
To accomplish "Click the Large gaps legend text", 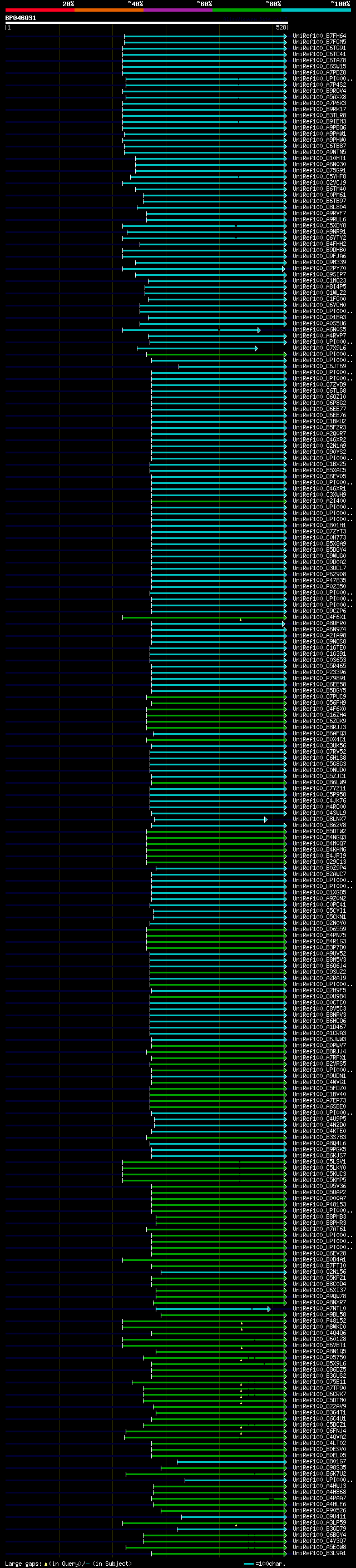I will [x=68, y=1564].
